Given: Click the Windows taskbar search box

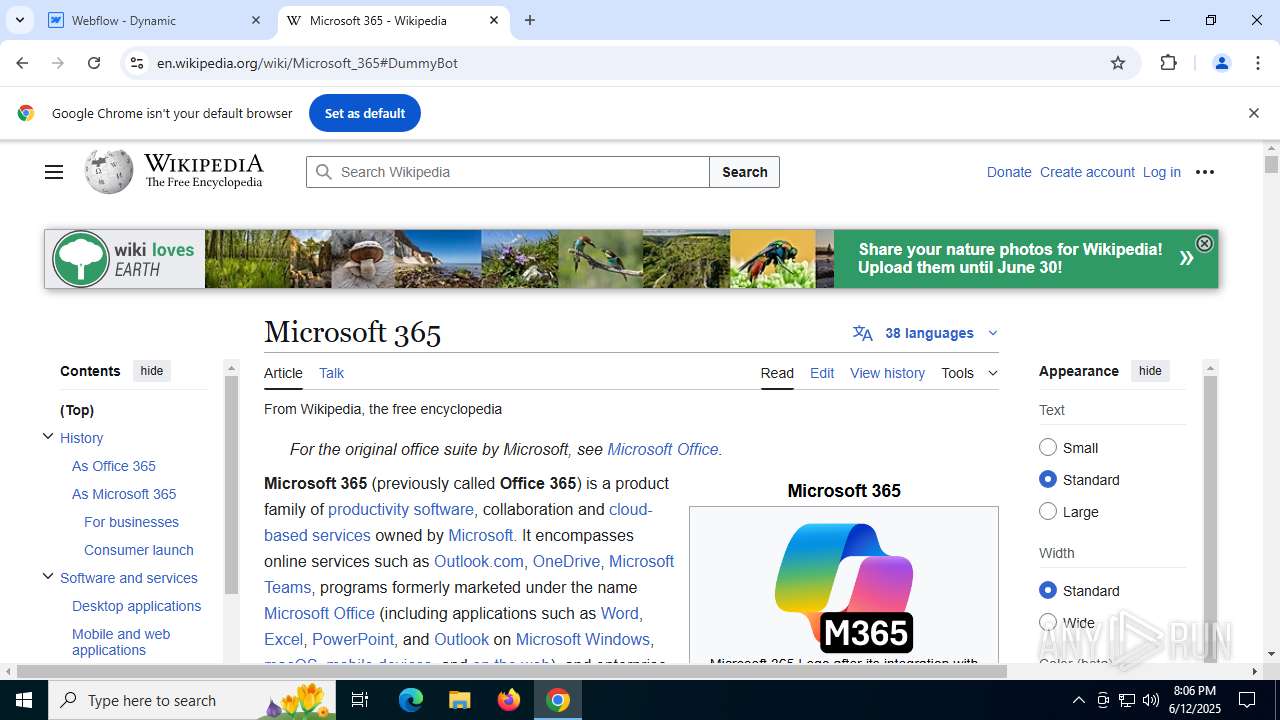Looking at the screenshot, I should (193, 700).
